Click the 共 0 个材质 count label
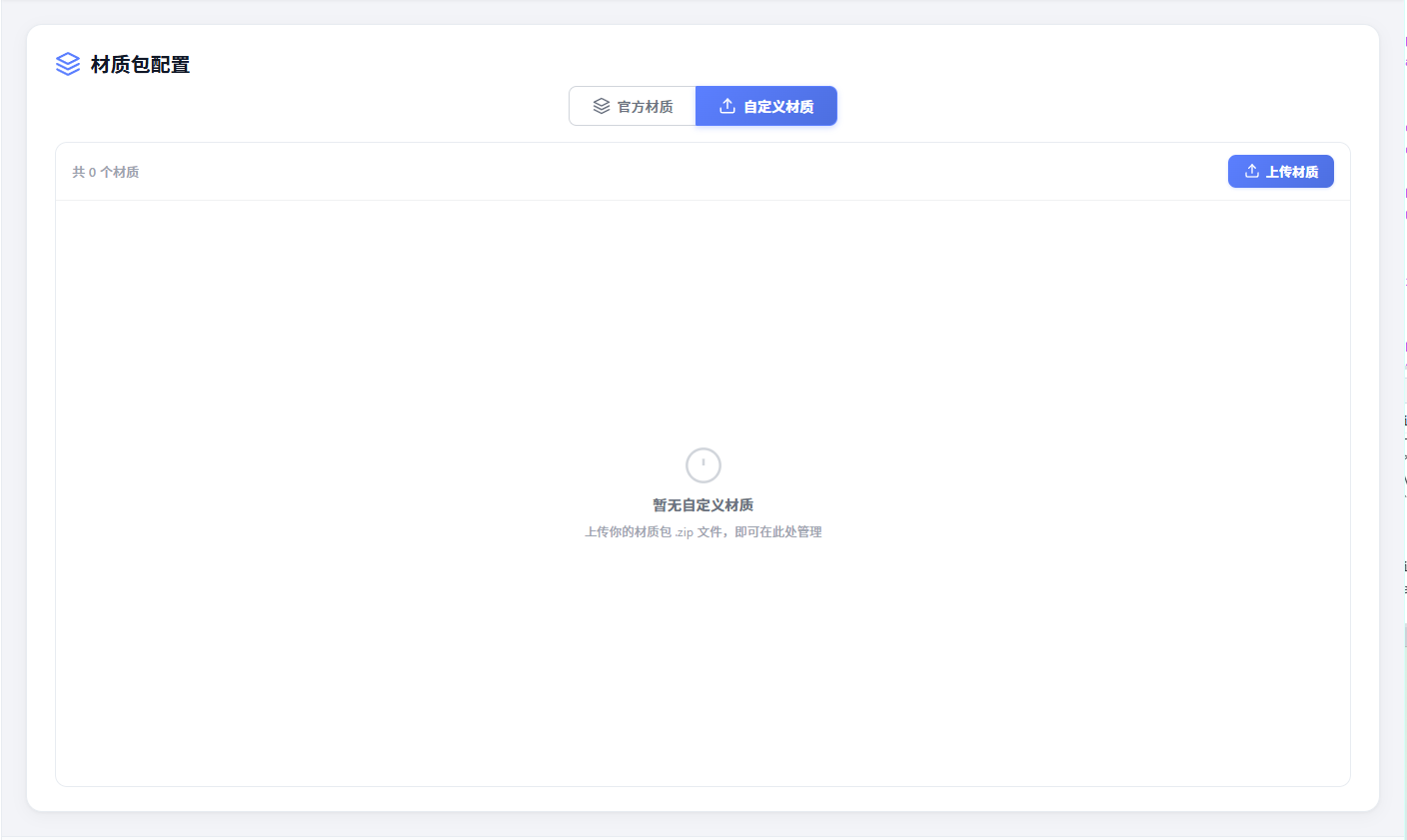Screen dimensions: 1407x840 pyautogui.click(x=106, y=172)
